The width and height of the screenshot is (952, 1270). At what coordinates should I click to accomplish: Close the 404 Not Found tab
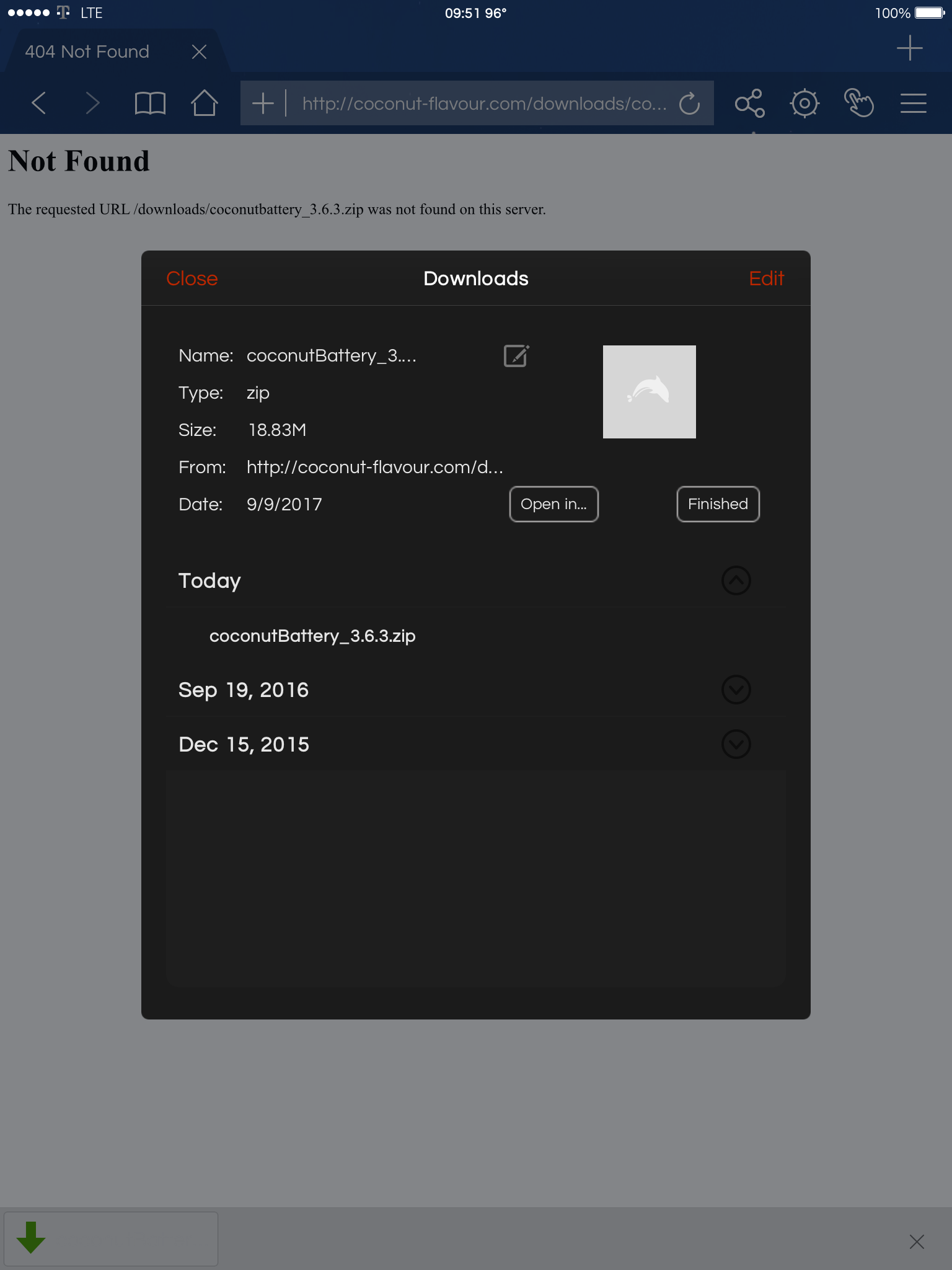(x=199, y=51)
